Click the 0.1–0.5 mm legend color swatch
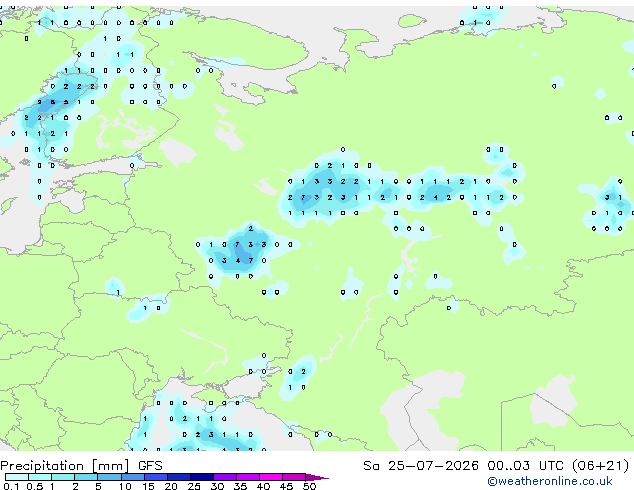This screenshot has height=490, width=634. (17, 477)
